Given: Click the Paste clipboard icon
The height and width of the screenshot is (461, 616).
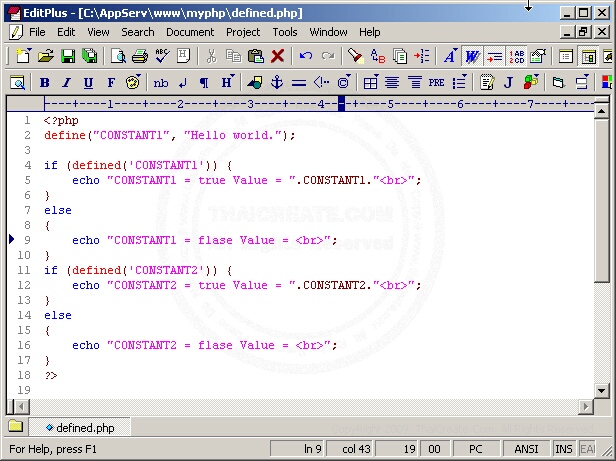Looking at the screenshot, I should coord(256,57).
